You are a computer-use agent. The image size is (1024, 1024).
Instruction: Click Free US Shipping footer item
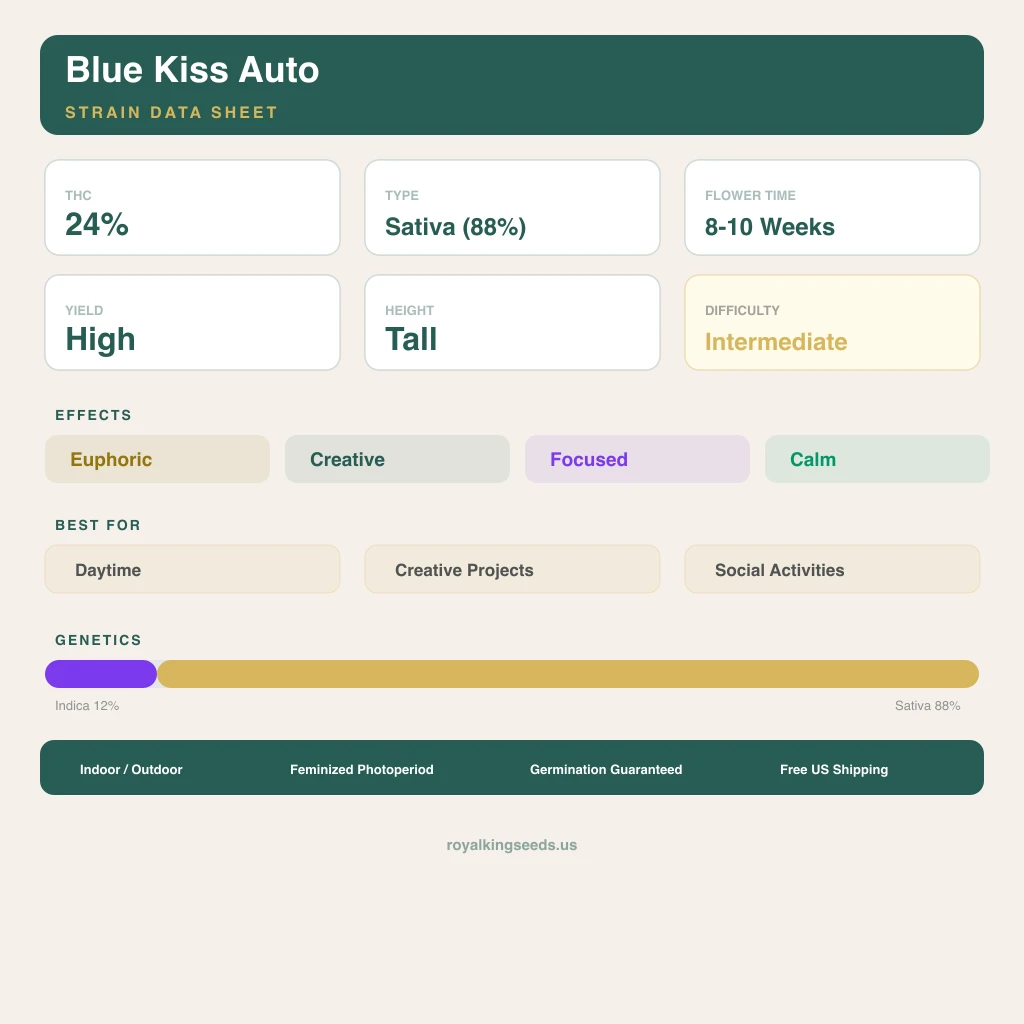(x=834, y=769)
